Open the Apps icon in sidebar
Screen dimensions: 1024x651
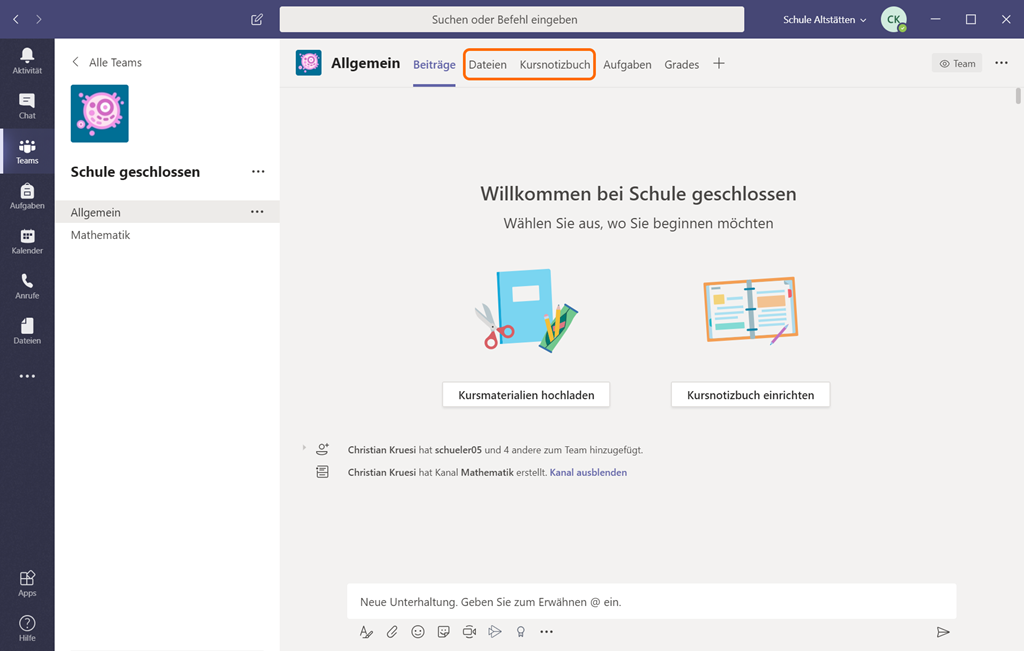[x=27, y=582]
